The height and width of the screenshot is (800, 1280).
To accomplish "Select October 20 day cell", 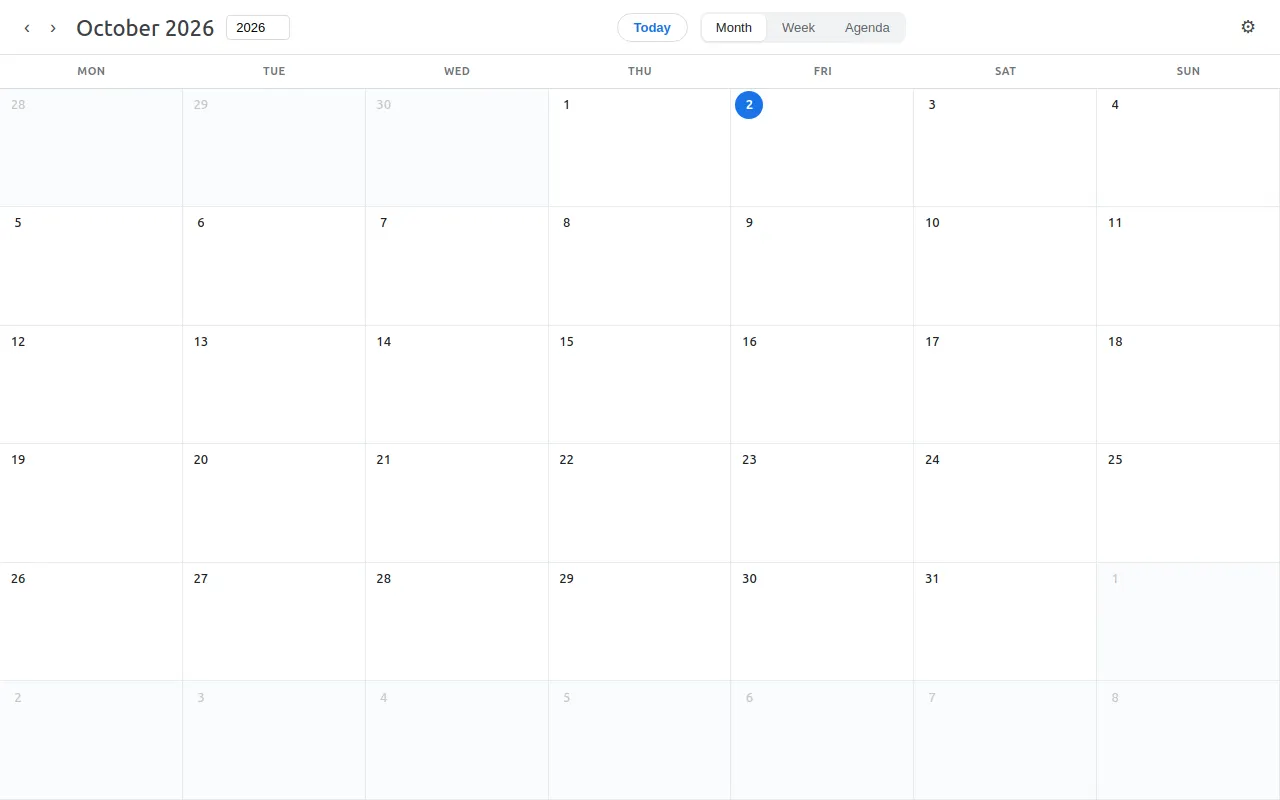I will point(274,503).
